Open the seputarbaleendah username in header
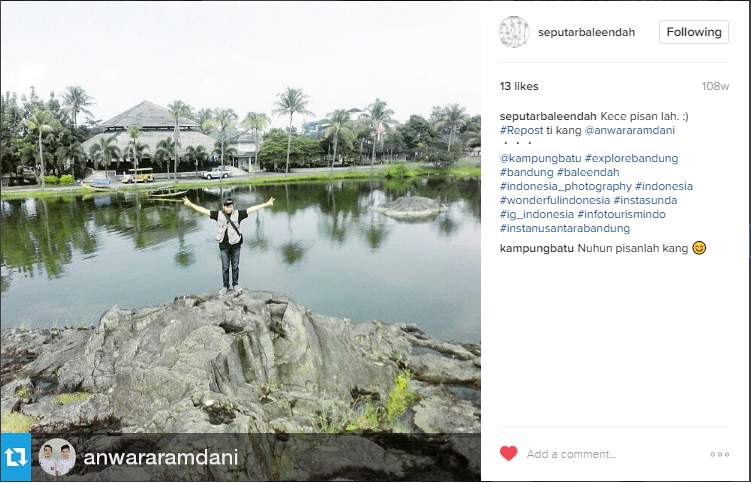Screen dimensions: 751x484 click(x=586, y=32)
